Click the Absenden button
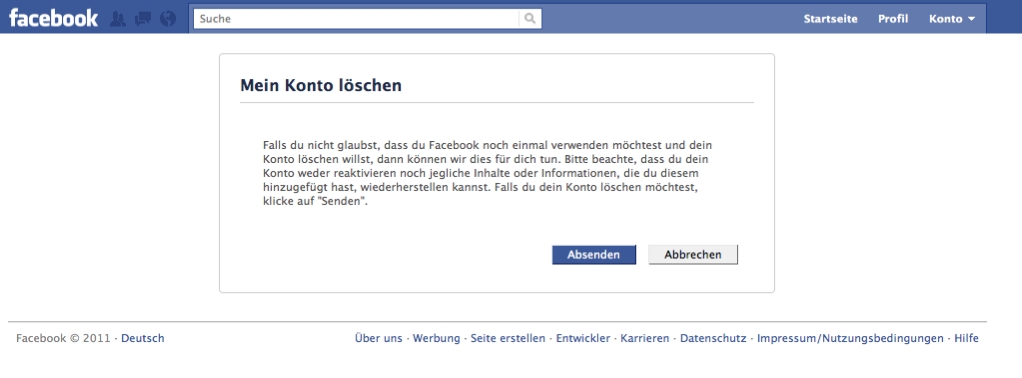The height and width of the screenshot is (378, 1022). pos(594,255)
